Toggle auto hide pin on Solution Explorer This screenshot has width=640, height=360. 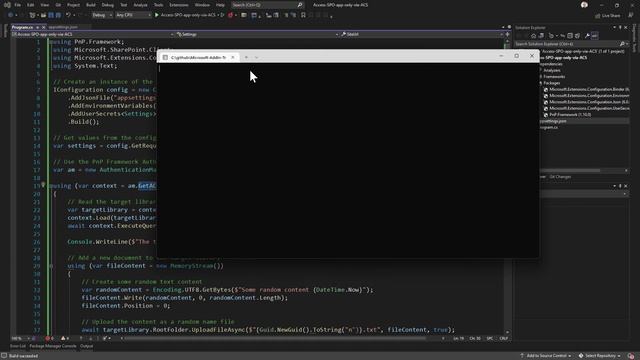(620, 27)
